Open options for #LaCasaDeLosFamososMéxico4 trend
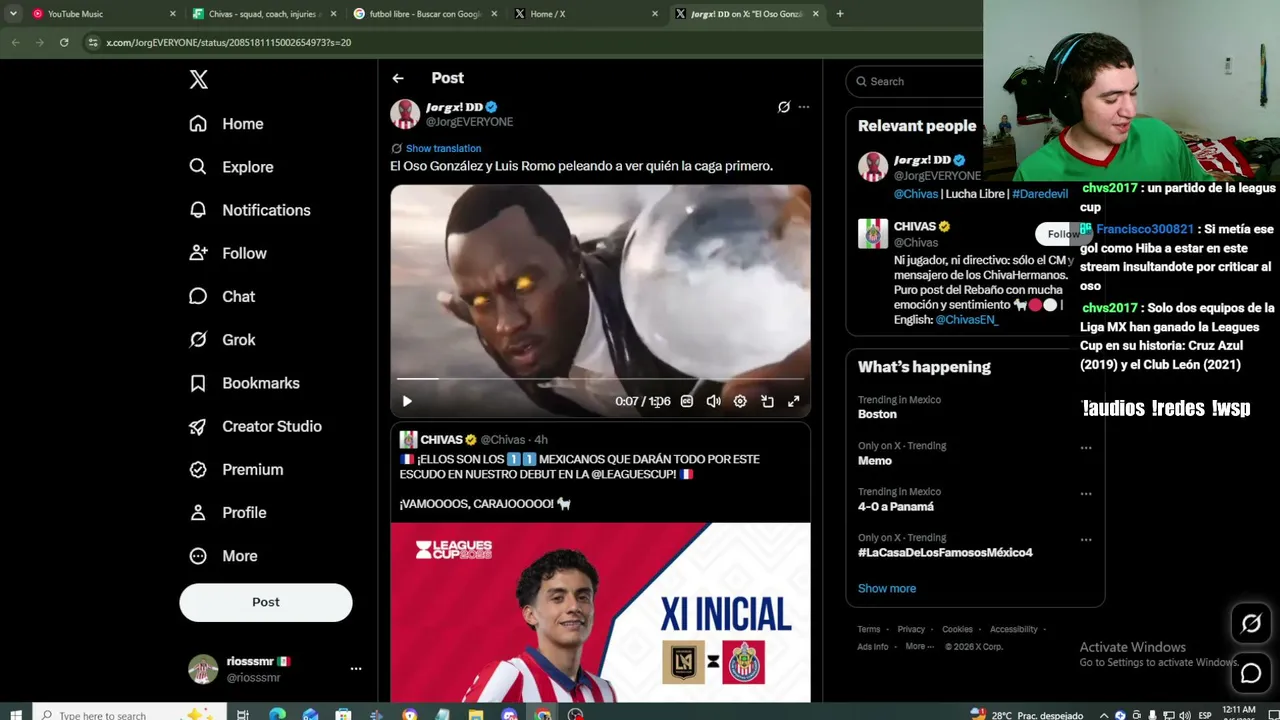The height and width of the screenshot is (720, 1280). pos(1086,540)
